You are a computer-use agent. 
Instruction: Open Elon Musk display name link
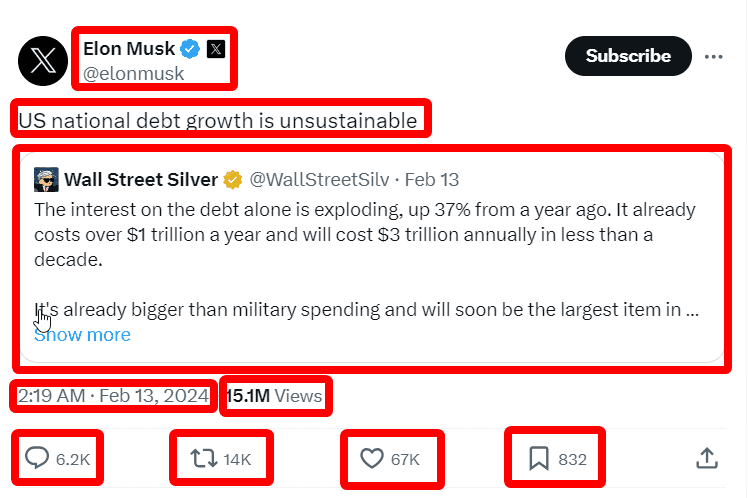129,48
